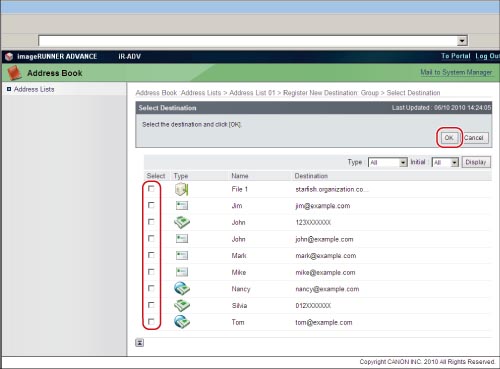This screenshot has height=369, width=500.
Task: Click the name Tom
Action: click(x=238, y=322)
